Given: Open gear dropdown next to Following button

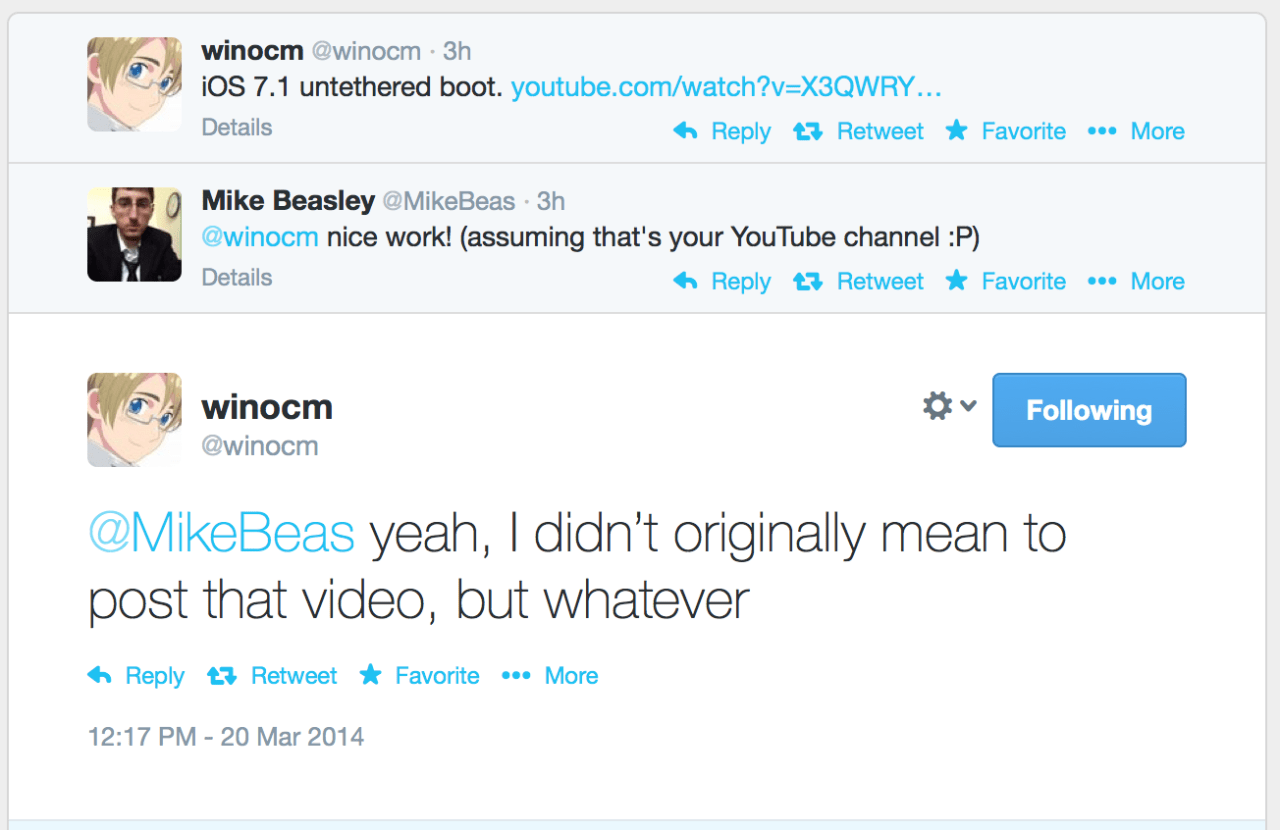Looking at the screenshot, I should [948, 406].
